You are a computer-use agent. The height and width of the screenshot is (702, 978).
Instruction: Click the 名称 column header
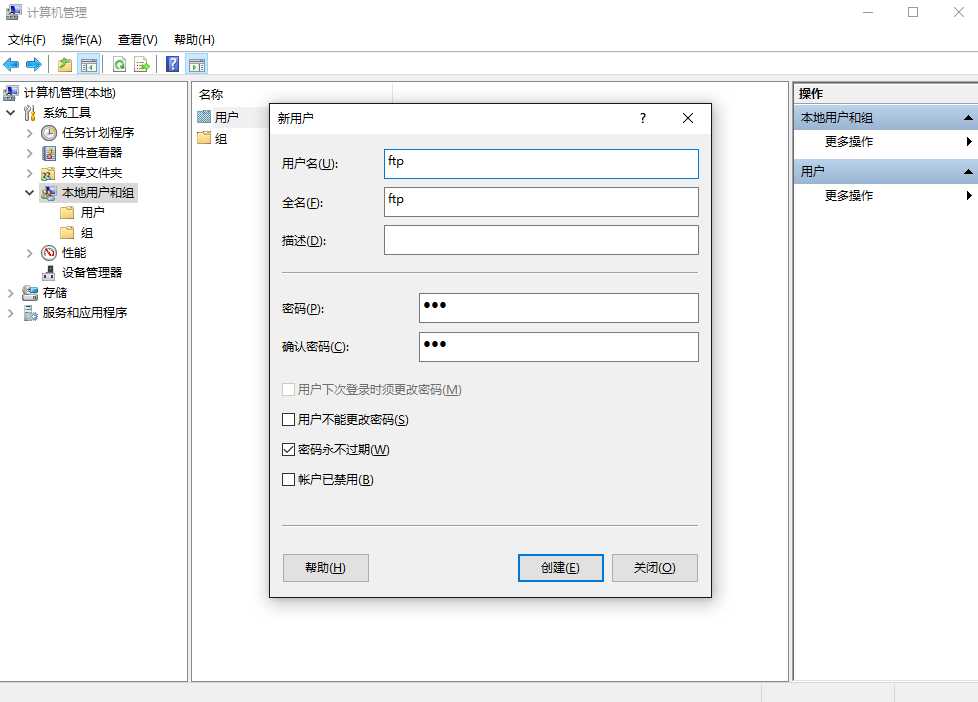click(x=211, y=94)
